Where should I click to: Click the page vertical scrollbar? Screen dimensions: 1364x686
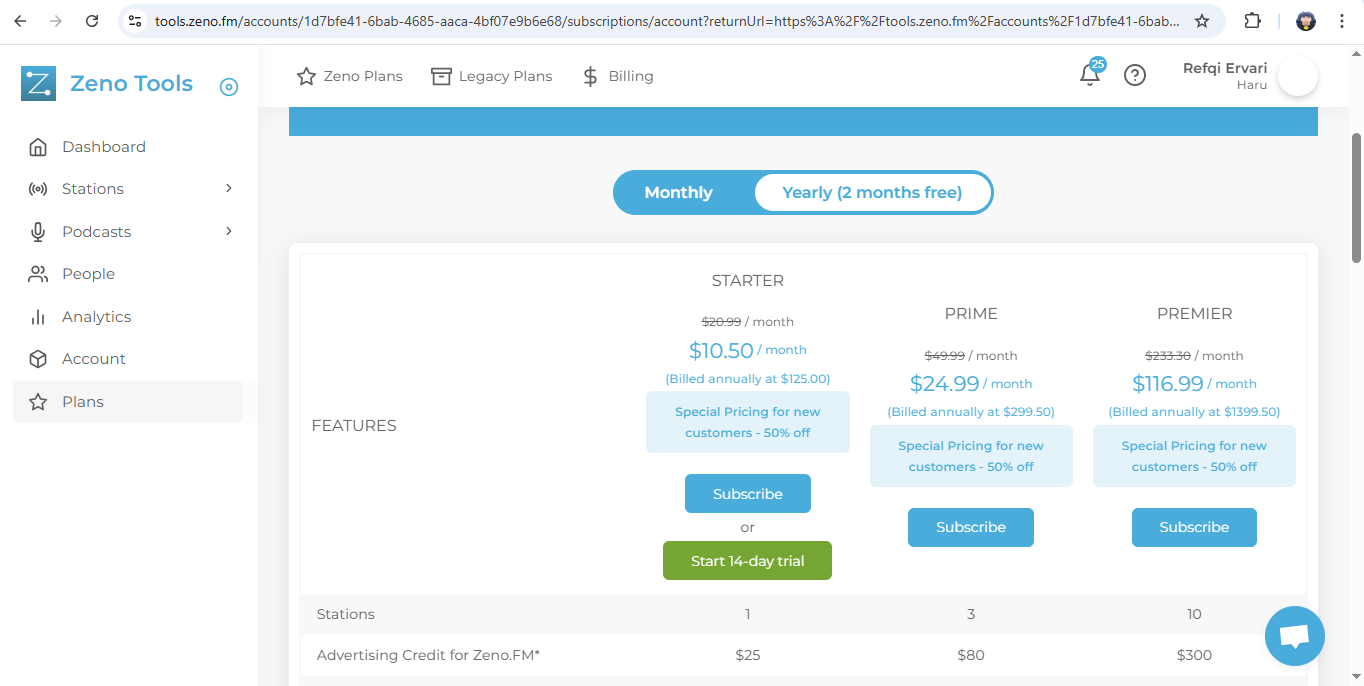click(x=1357, y=197)
